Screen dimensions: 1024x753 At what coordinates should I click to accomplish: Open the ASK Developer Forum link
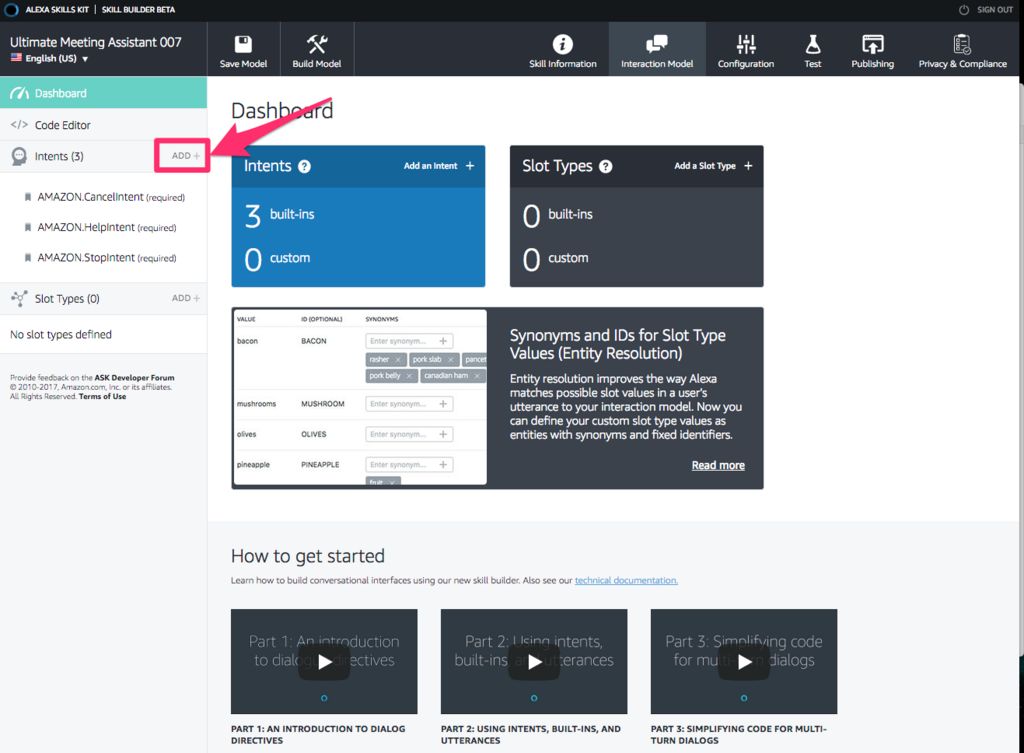(134, 377)
